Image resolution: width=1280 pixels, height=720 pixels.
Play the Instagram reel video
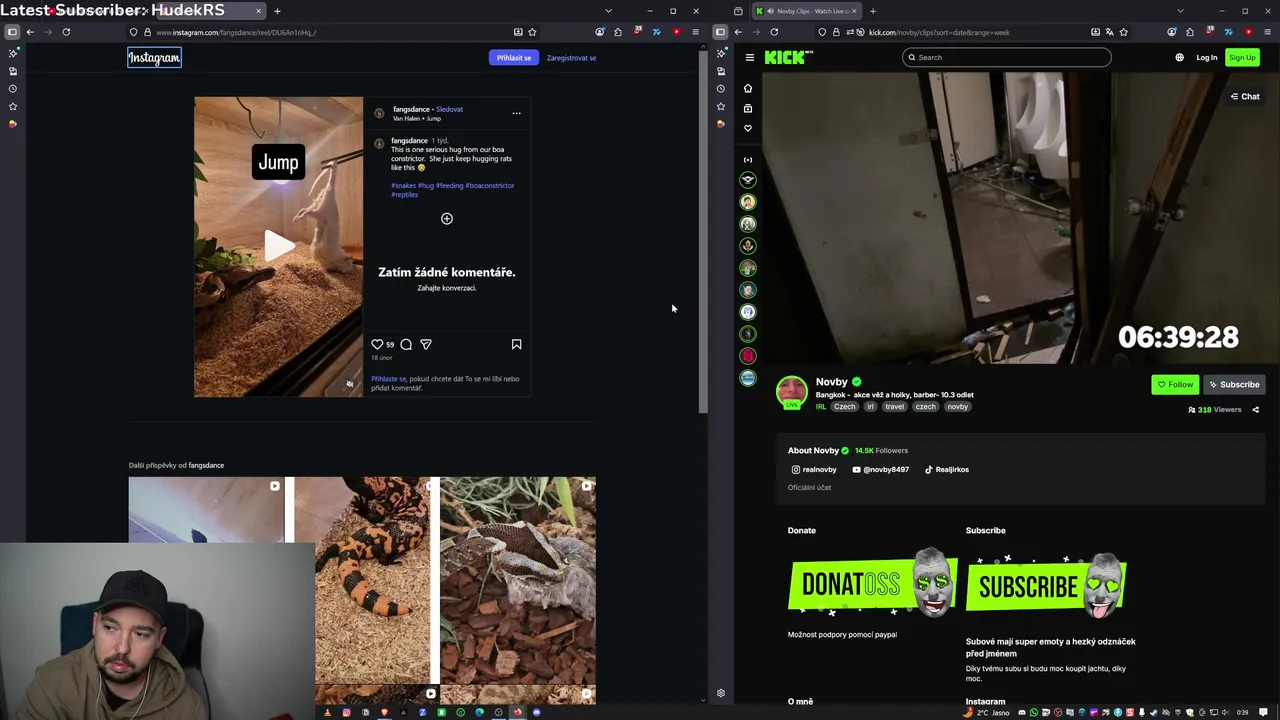278,246
